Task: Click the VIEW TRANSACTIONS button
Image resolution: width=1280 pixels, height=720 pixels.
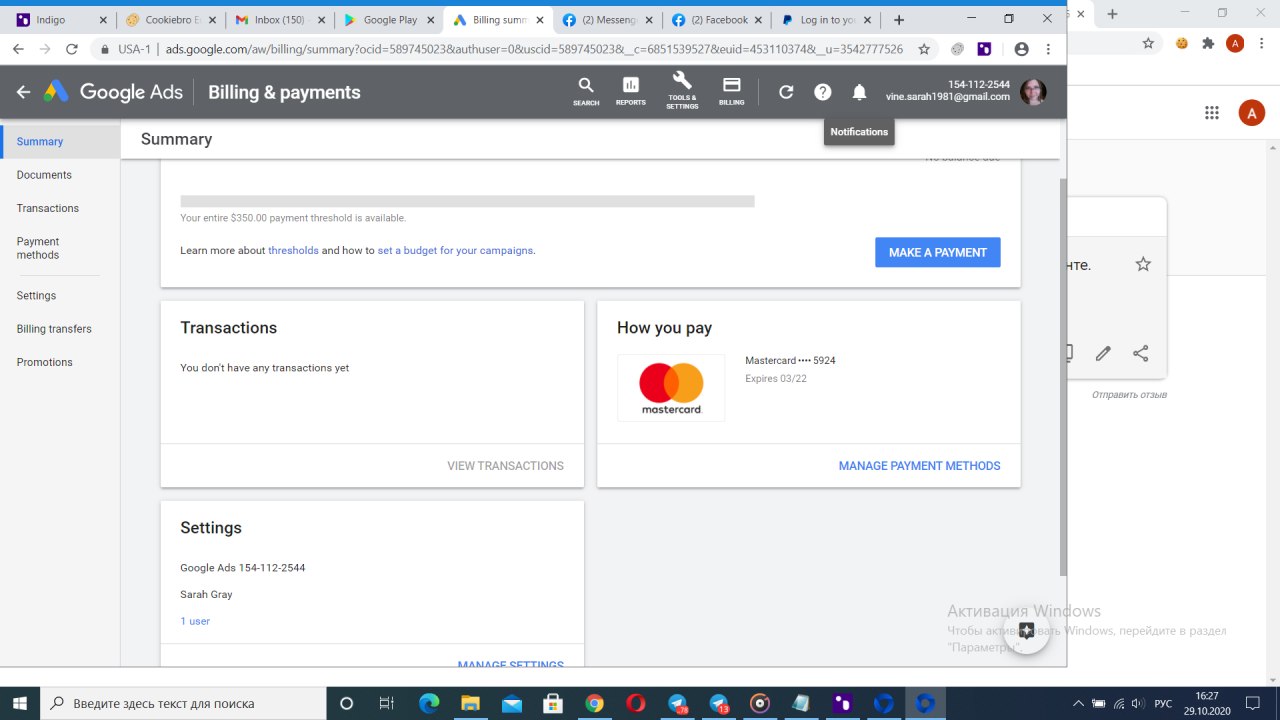Action: [x=505, y=466]
